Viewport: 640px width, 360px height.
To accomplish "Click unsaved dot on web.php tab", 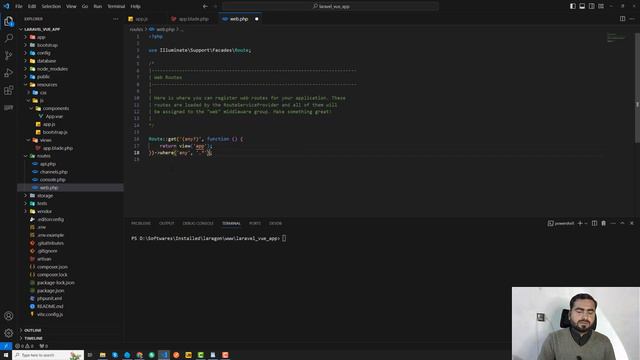I will [256, 19].
